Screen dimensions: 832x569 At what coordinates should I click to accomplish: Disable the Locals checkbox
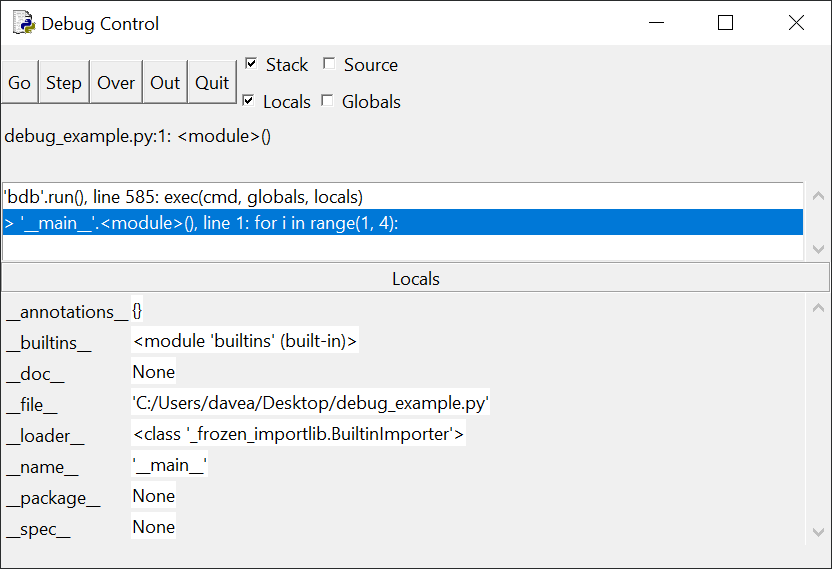pos(249,101)
